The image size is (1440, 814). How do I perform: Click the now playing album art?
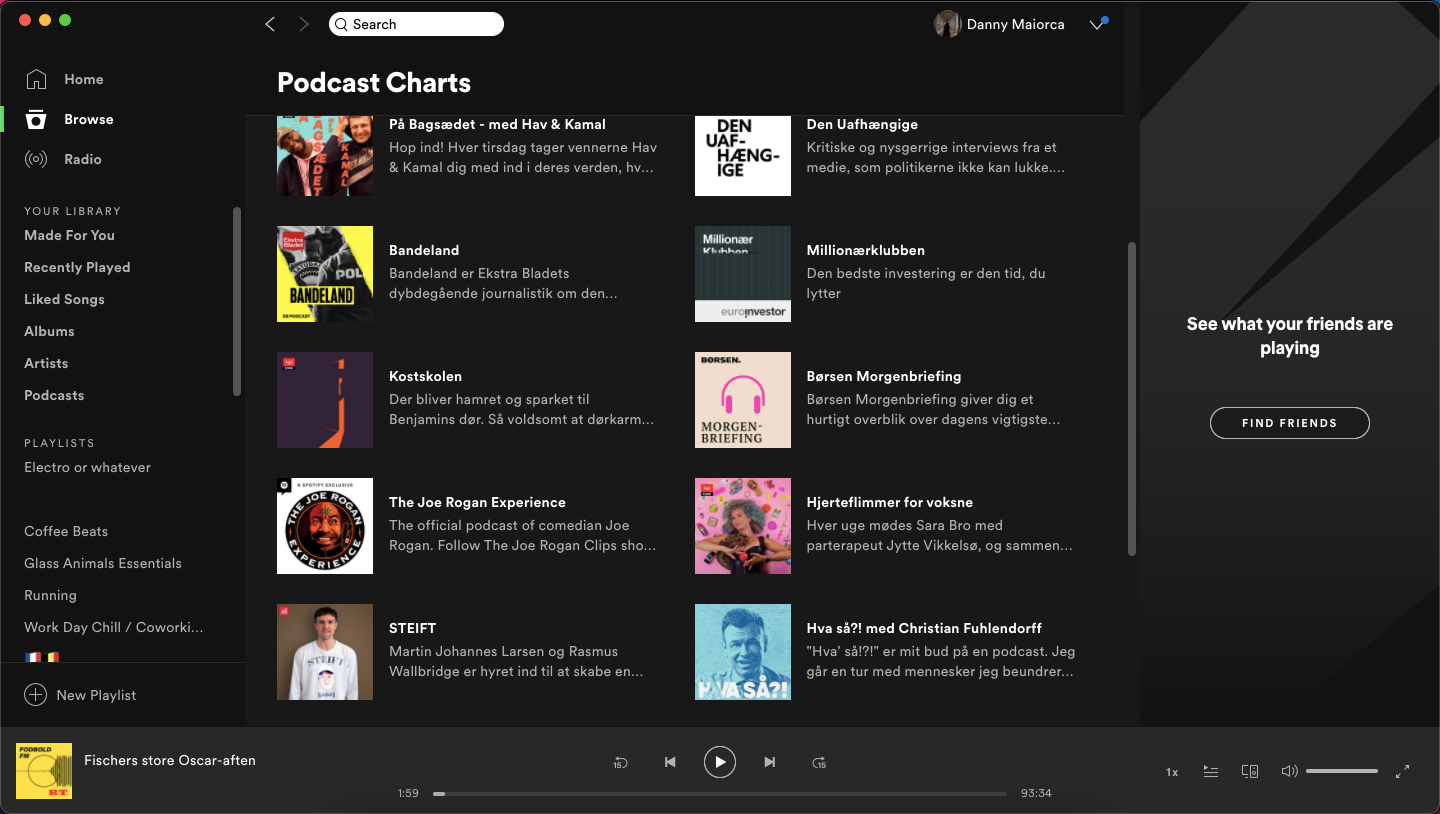44,771
